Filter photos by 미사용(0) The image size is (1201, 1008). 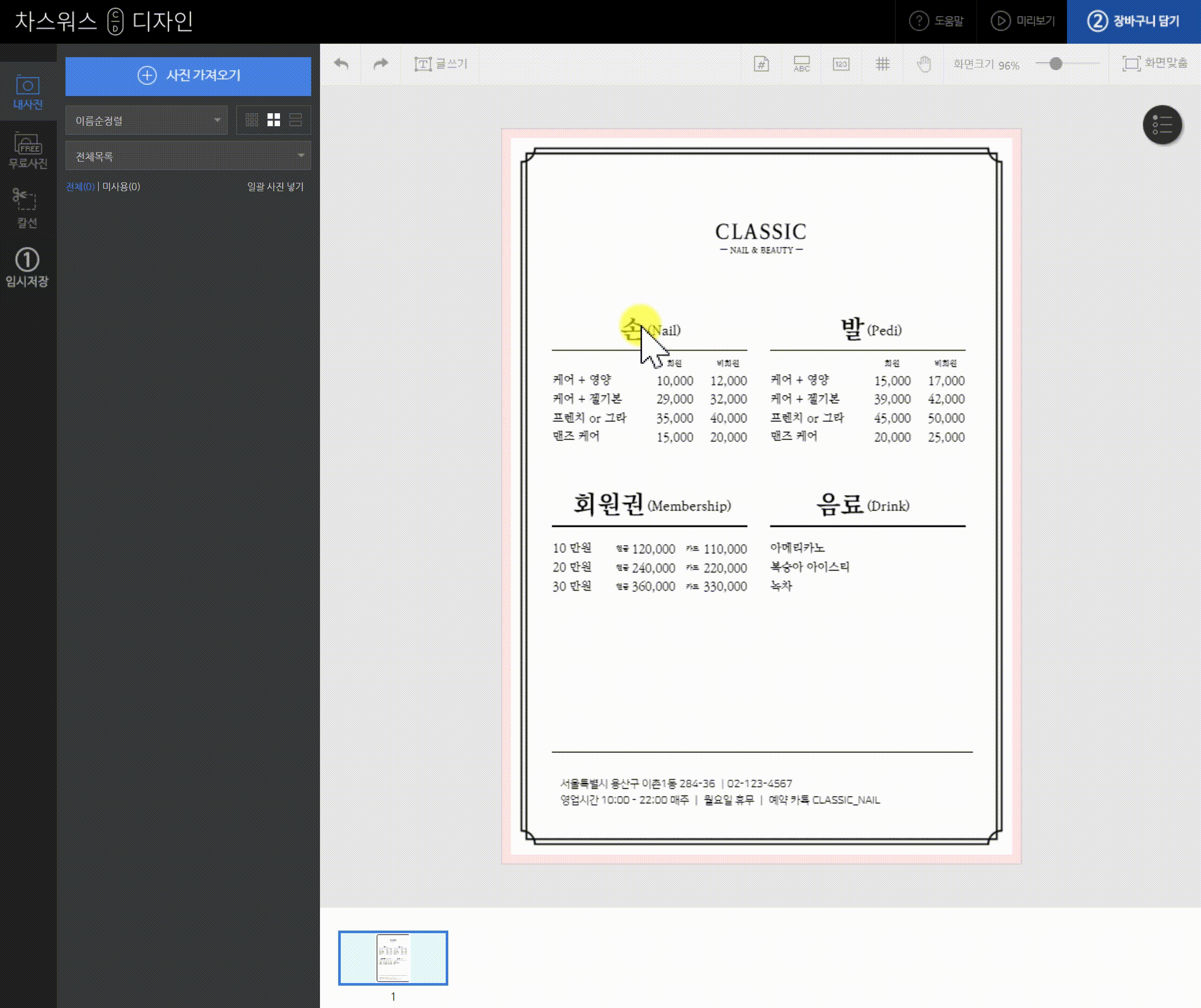pyautogui.click(x=121, y=187)
